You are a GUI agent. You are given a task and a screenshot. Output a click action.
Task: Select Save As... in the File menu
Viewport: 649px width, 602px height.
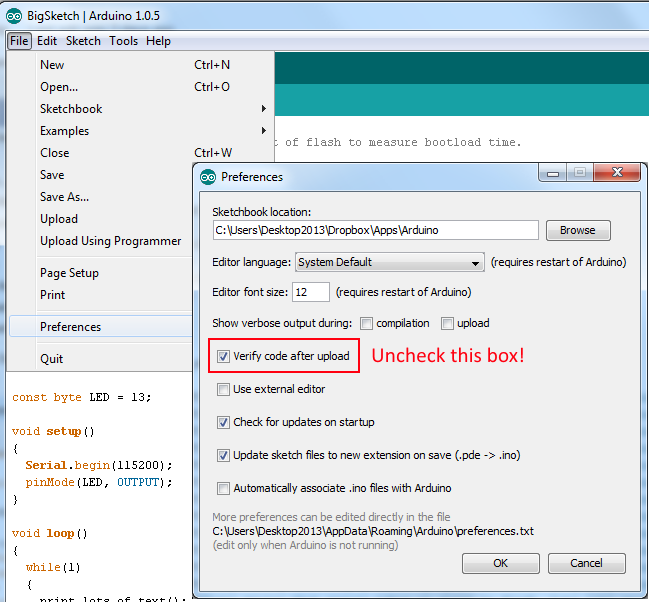pyautogui.click(x=101, y=197)
